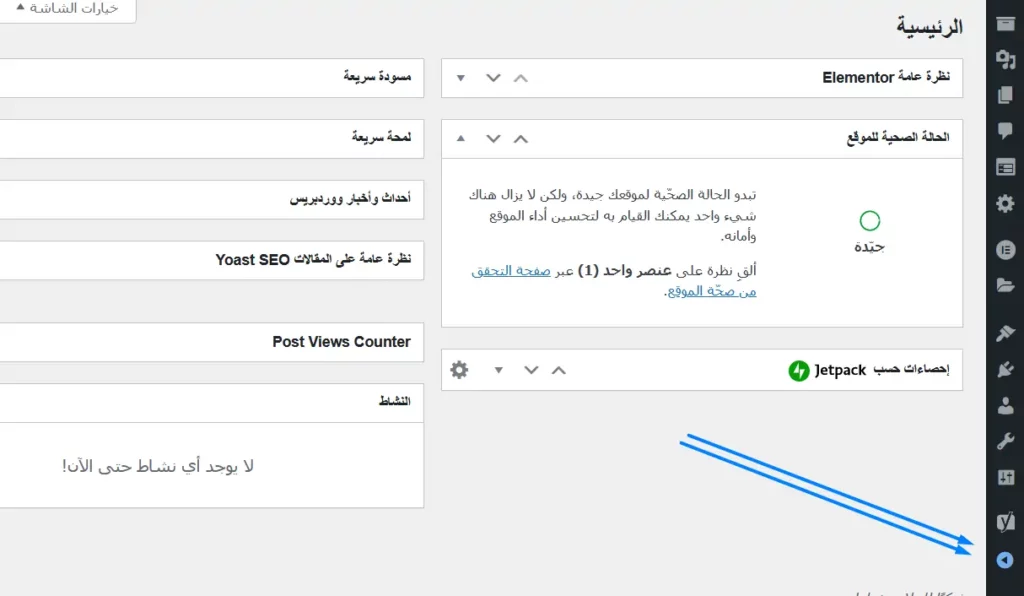Open the archive box menu icon in sidebar

pyautogui.click(x=1005, y=24)
